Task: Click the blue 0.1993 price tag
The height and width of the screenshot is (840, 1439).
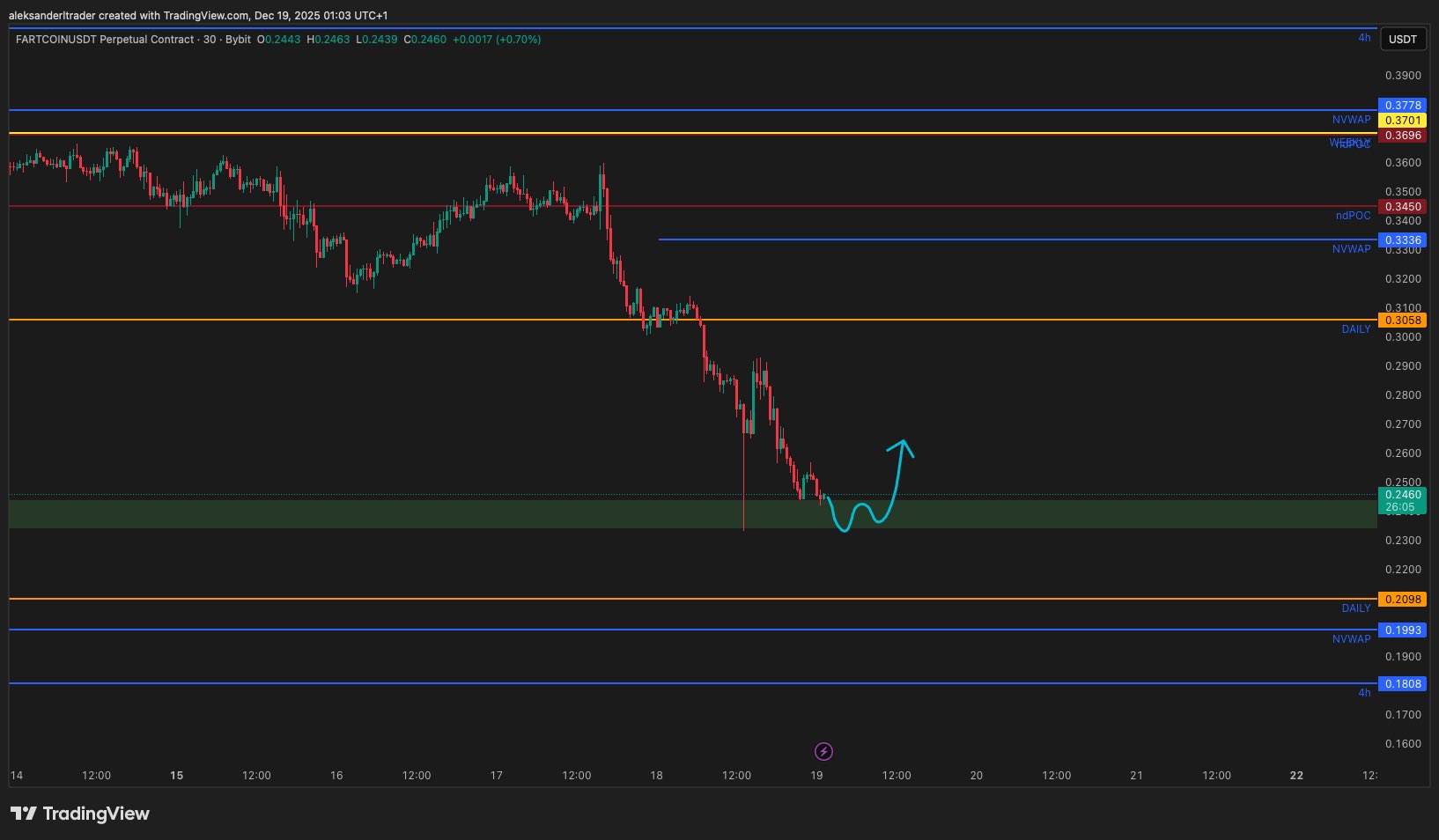Action: pos(1402,630)
